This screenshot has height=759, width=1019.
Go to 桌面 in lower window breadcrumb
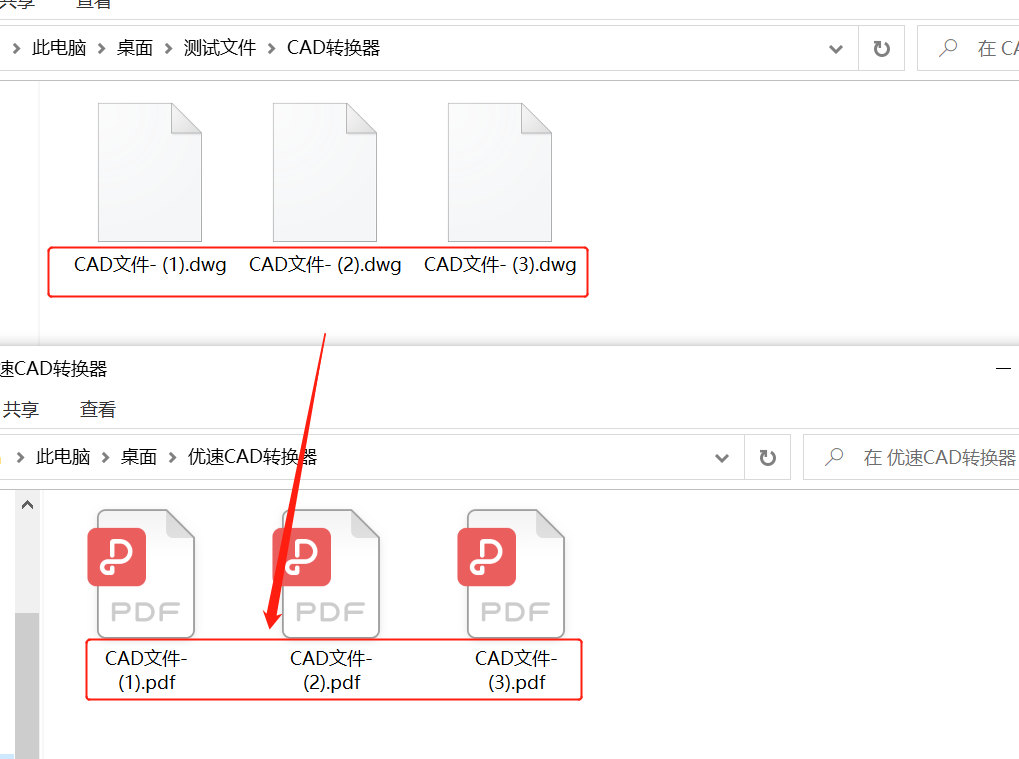click(139, 457)
